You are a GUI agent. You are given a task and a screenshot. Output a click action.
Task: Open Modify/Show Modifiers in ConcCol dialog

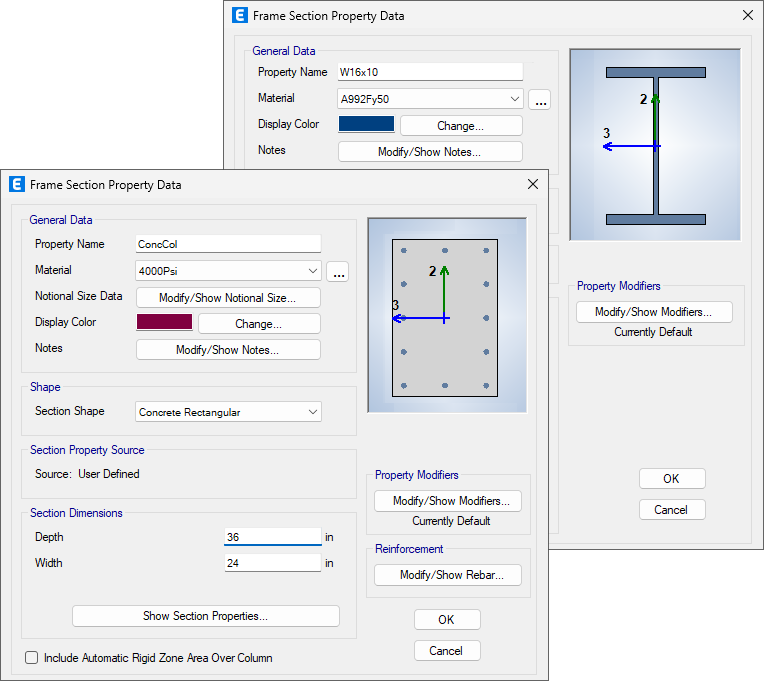point(448,501)
